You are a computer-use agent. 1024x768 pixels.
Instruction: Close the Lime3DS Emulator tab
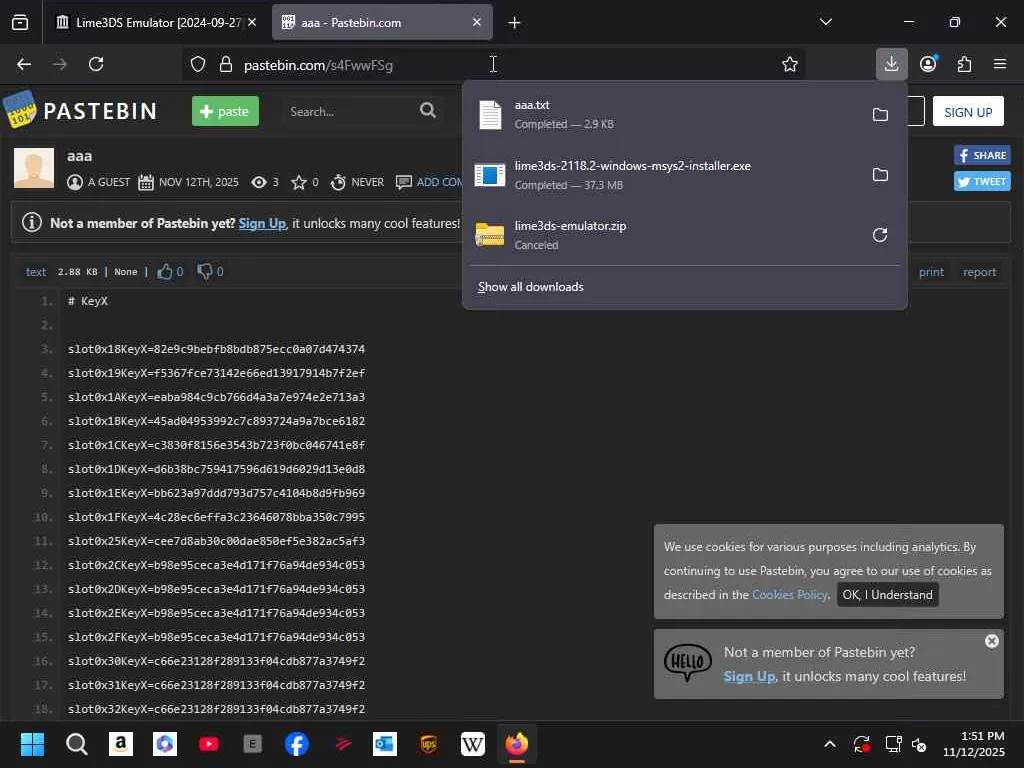coord(252,22)
